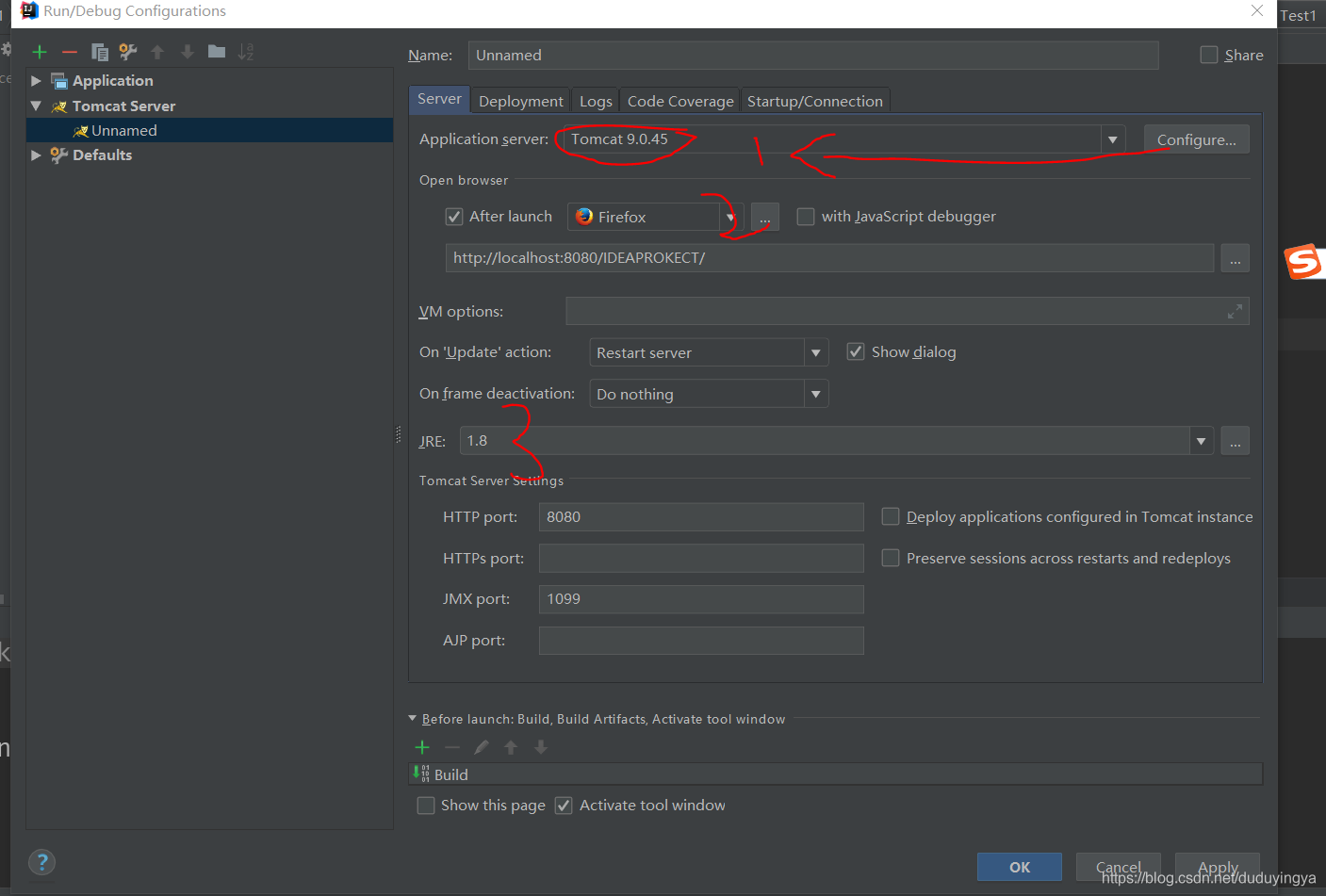The height and width of the screenshot is (896, 1326).
Task: Sort configurations alphabetically icon
Action: [246, 52]
